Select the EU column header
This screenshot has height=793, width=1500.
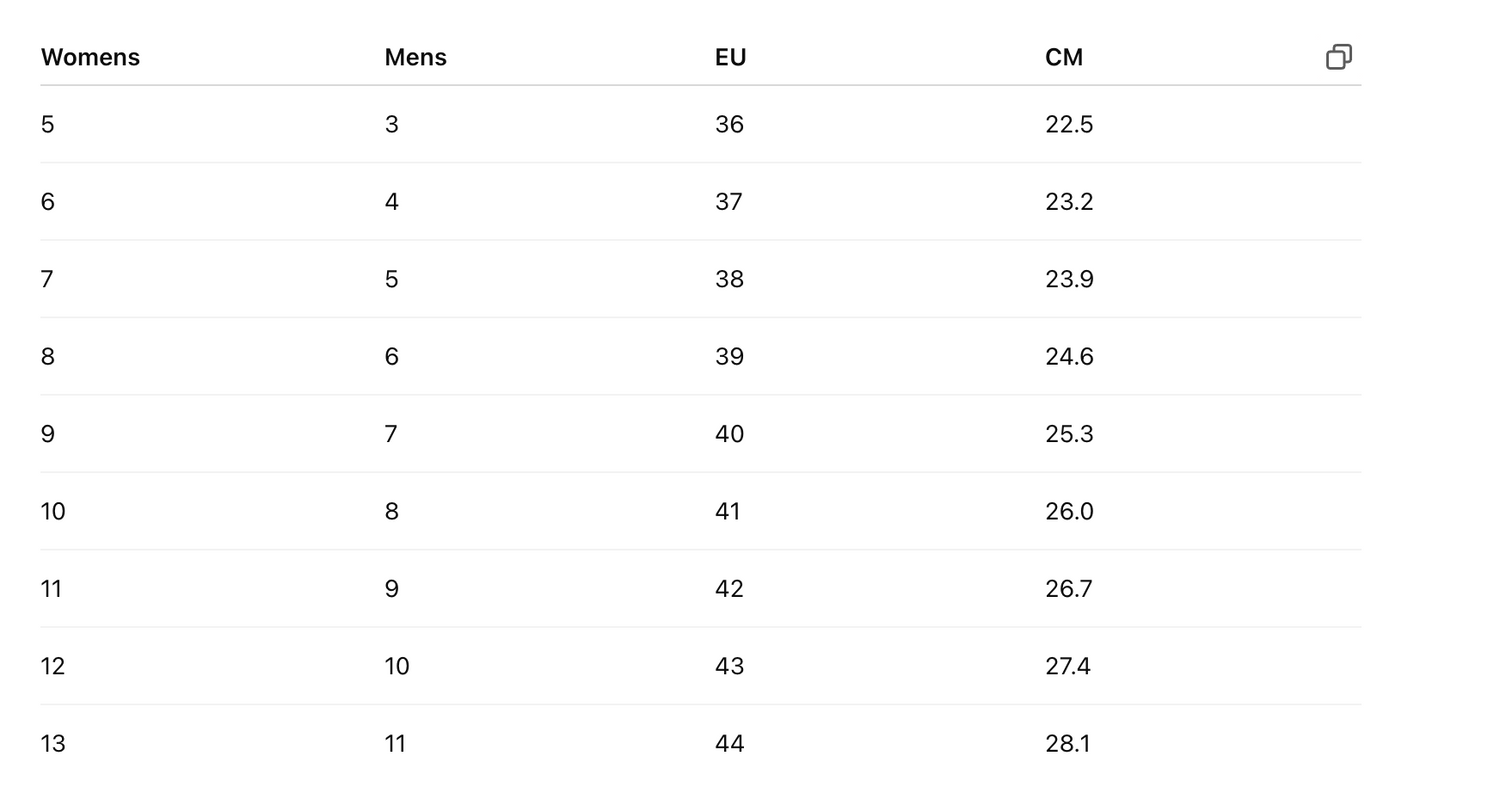730,58
